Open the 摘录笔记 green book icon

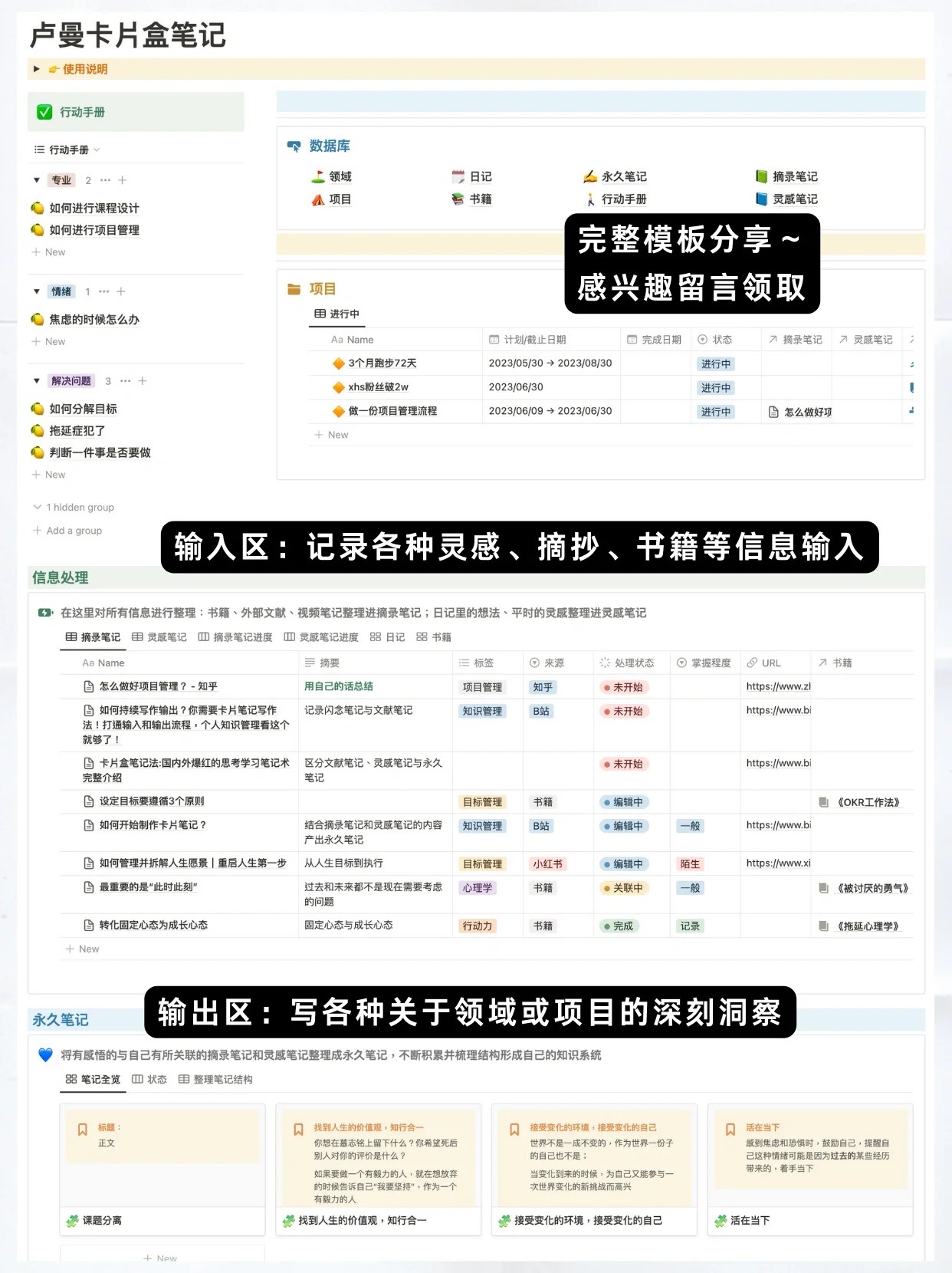point(761,177)
